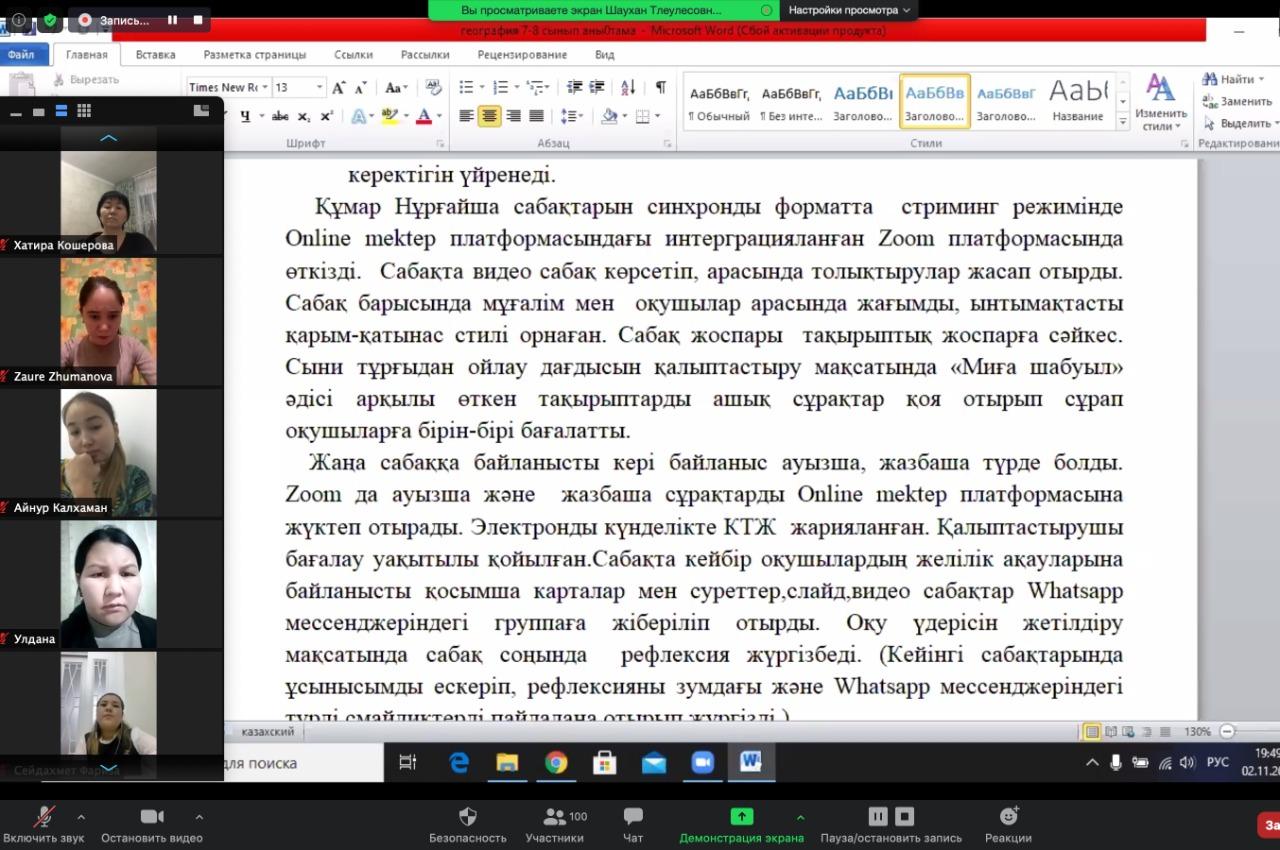The image size is (1280, 850).
Task: Click the green Share Screen icon
Action: click(x=741, y=817)
